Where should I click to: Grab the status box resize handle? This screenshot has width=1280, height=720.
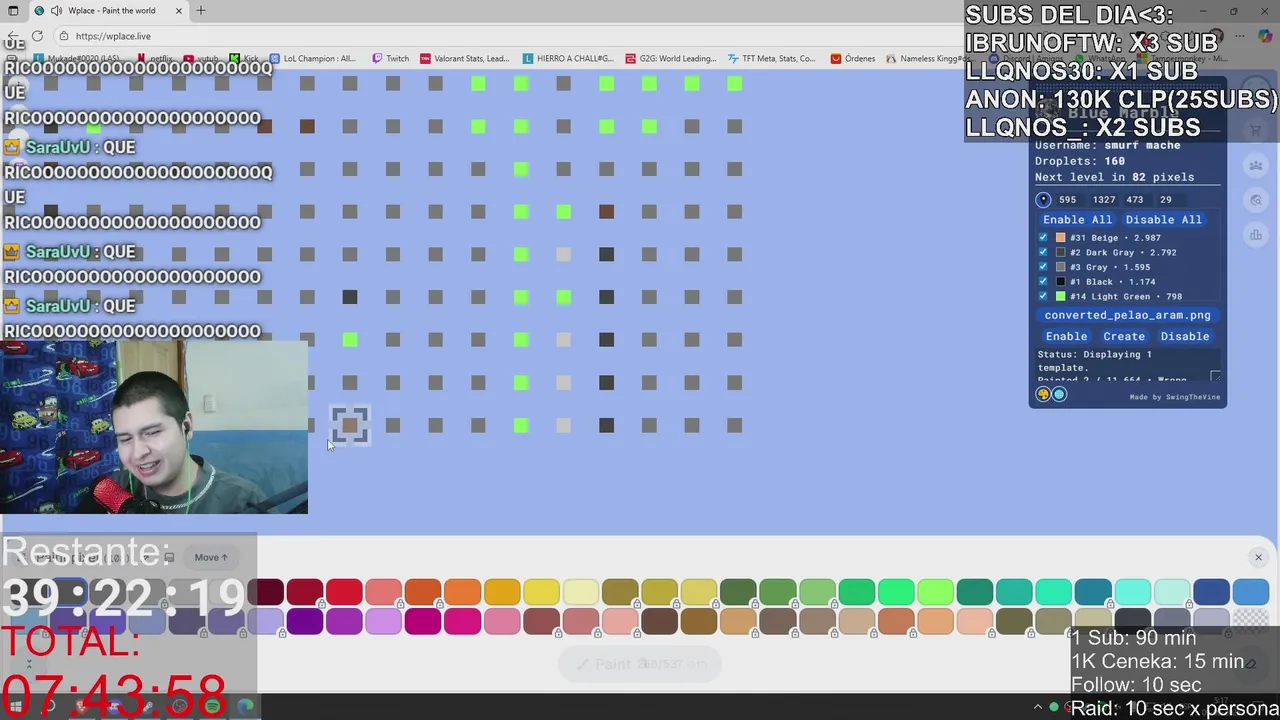(x=1215, y=377)
